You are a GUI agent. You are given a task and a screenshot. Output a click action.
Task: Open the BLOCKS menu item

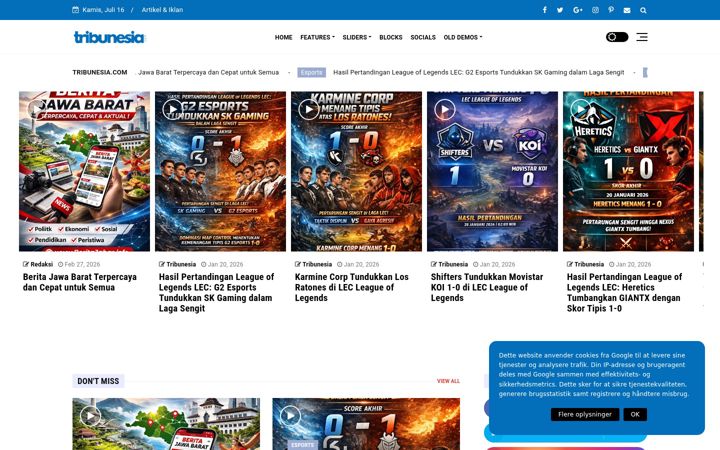(391, 37)
